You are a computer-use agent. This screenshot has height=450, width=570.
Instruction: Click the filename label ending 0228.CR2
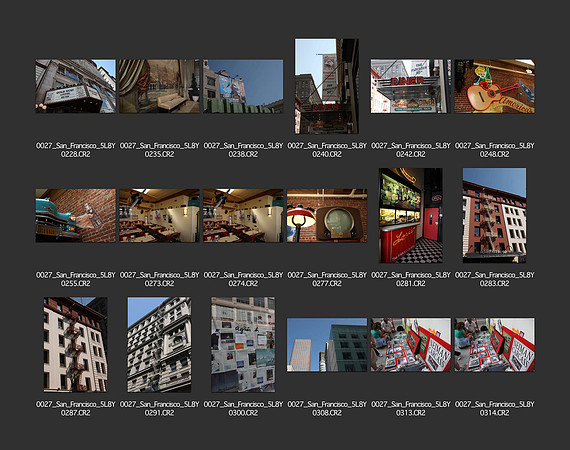[x=76, y=150]
